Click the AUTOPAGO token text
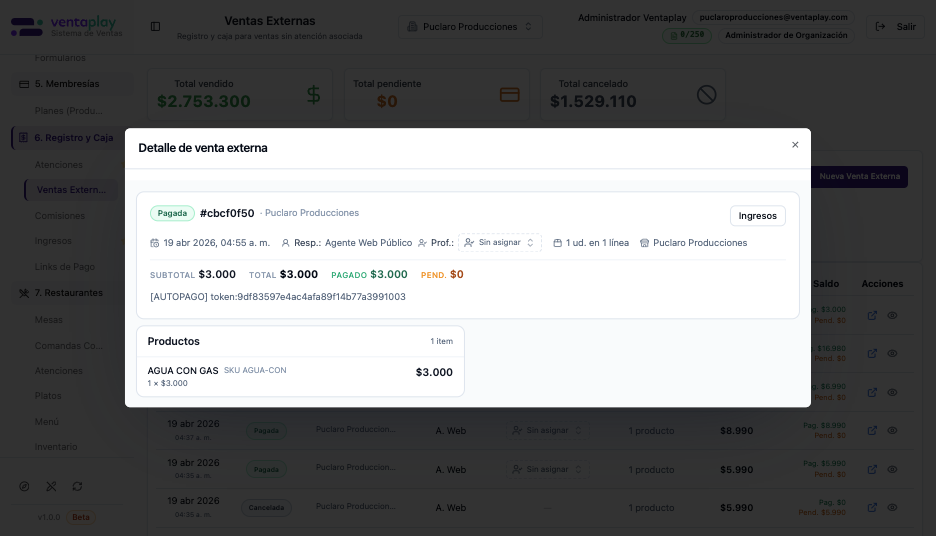 [x=278, y=297]
